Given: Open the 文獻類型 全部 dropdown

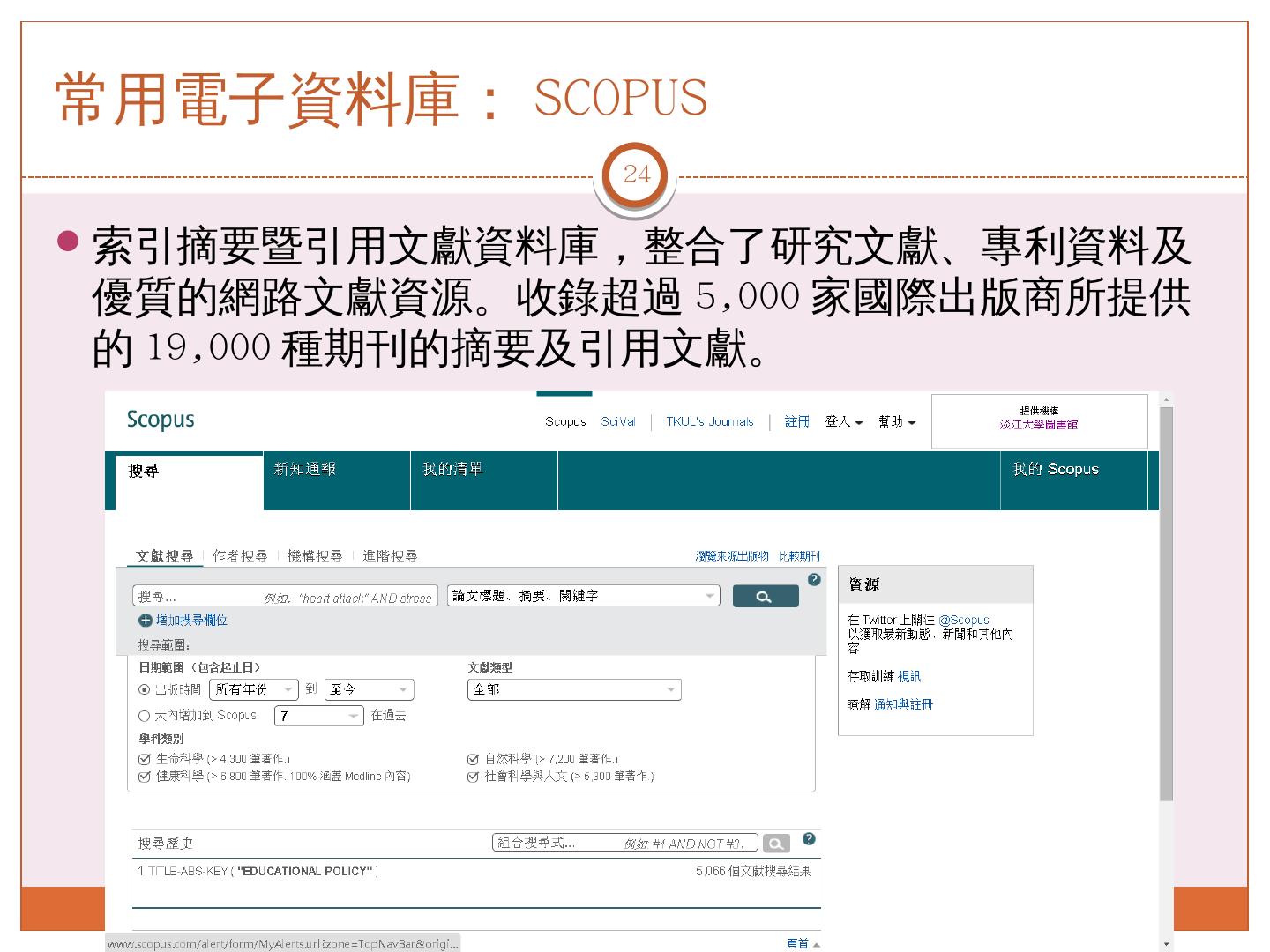Looking at the screenshot, I should click(575, 689).
